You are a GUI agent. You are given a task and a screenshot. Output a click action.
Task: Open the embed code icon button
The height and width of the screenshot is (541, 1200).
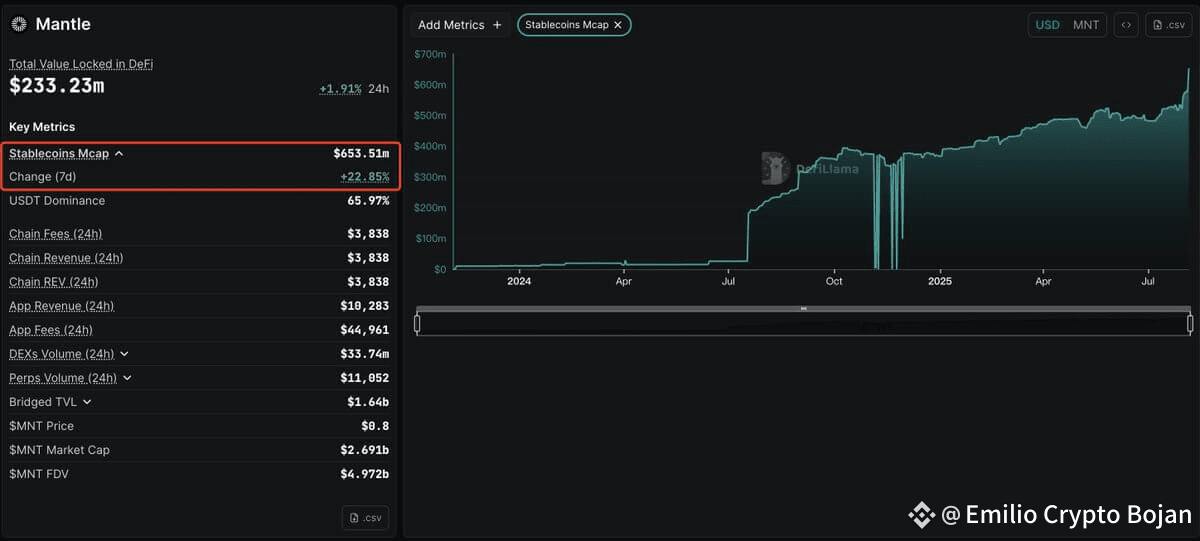tap(1126, 25)
